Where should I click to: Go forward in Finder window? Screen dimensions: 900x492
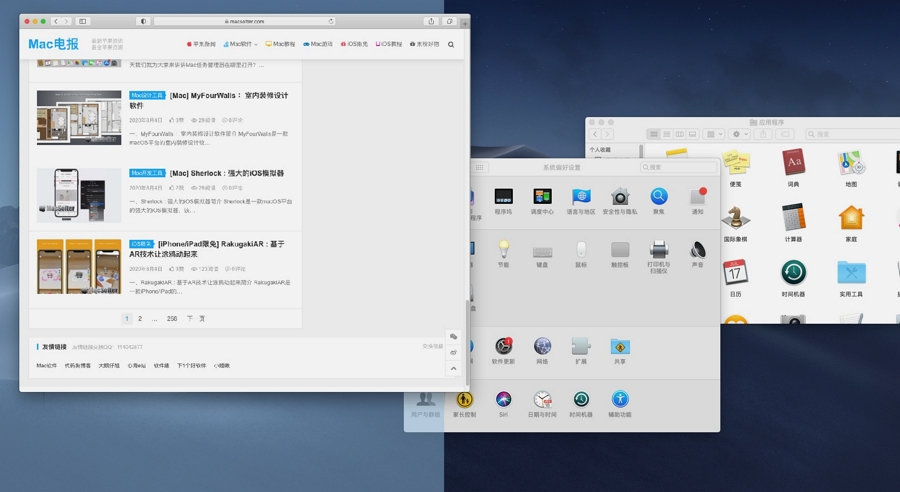pyautogui.click(x=607, y=134)
